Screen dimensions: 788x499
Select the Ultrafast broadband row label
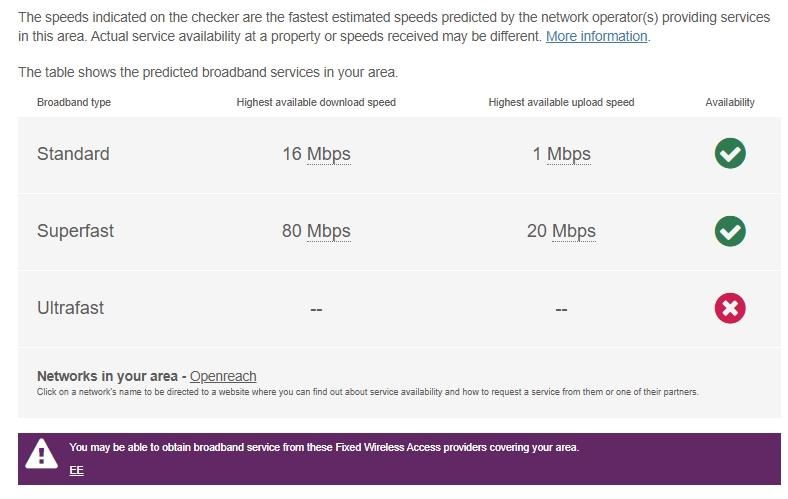71,308
